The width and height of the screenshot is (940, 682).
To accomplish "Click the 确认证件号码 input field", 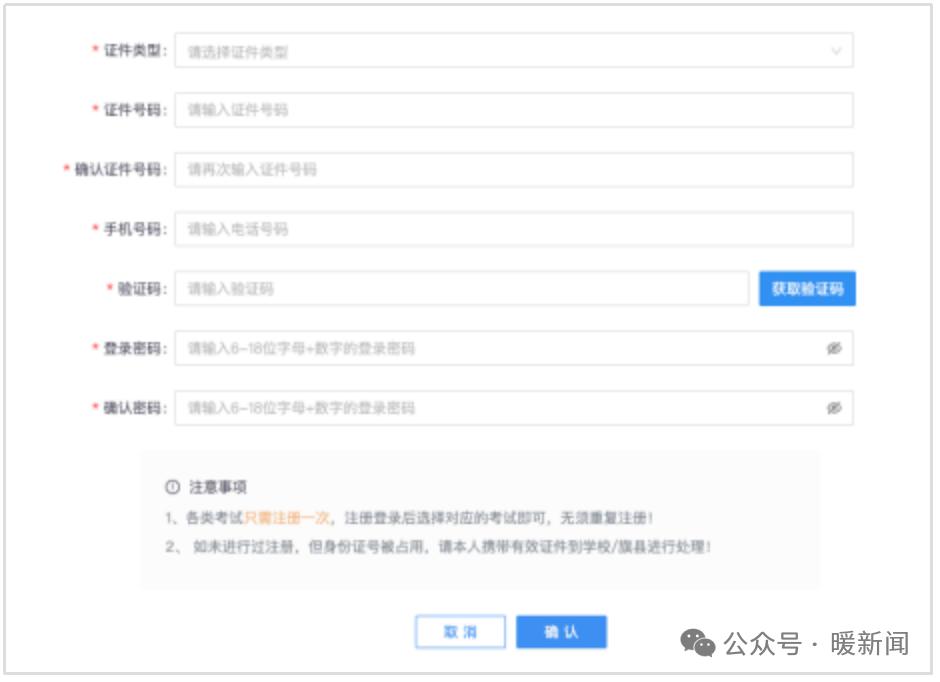I will pyautogui.click(x=515, y=170).
